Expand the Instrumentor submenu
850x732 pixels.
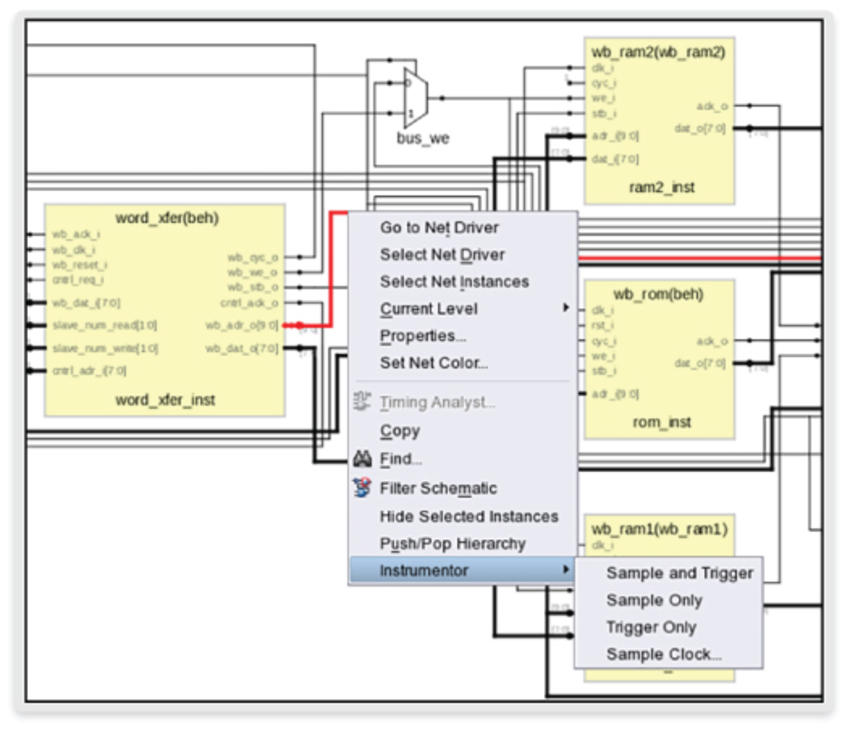tap(420, 570)
